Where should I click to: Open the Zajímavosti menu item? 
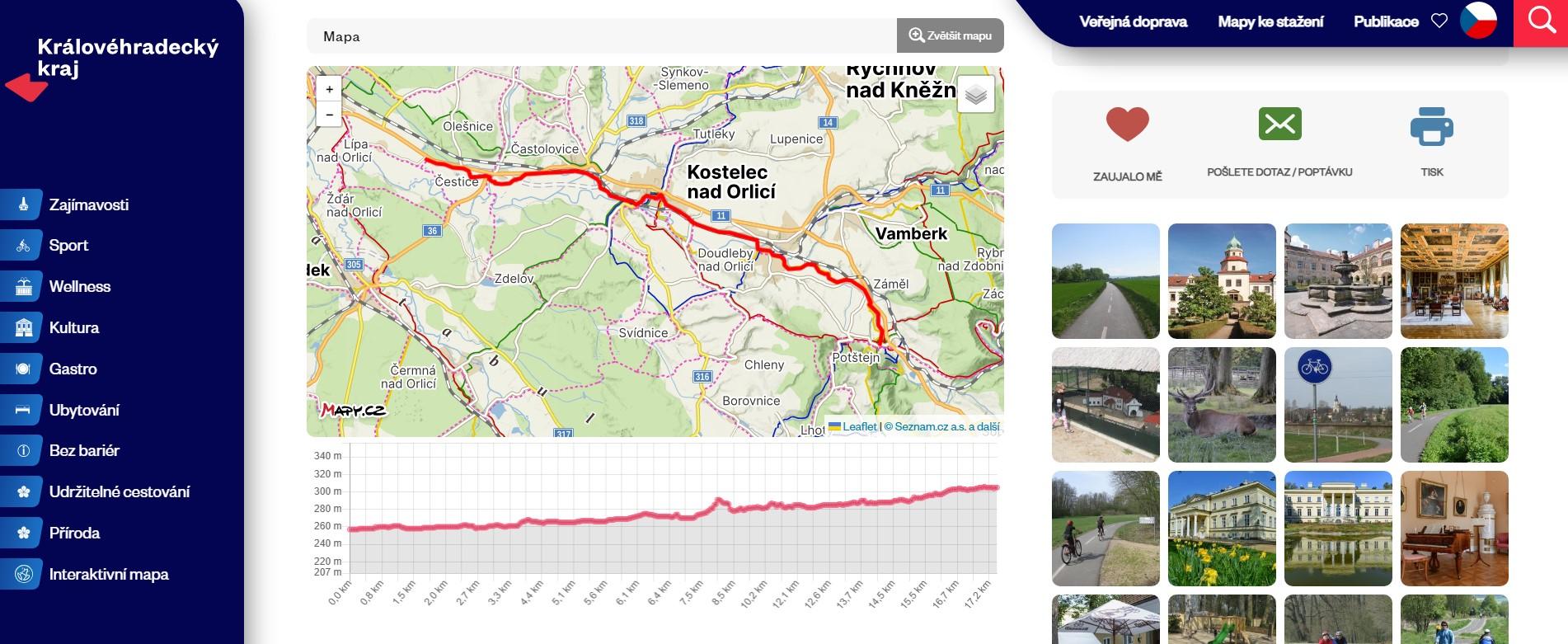[x=89, y=204]
